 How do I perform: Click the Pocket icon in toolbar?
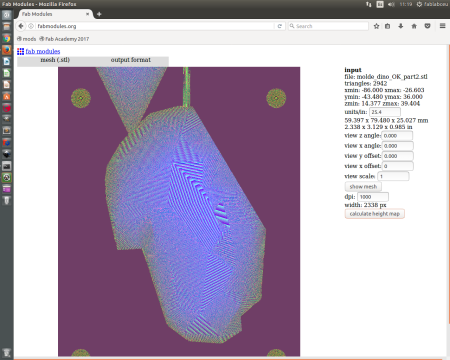[427, 26]
